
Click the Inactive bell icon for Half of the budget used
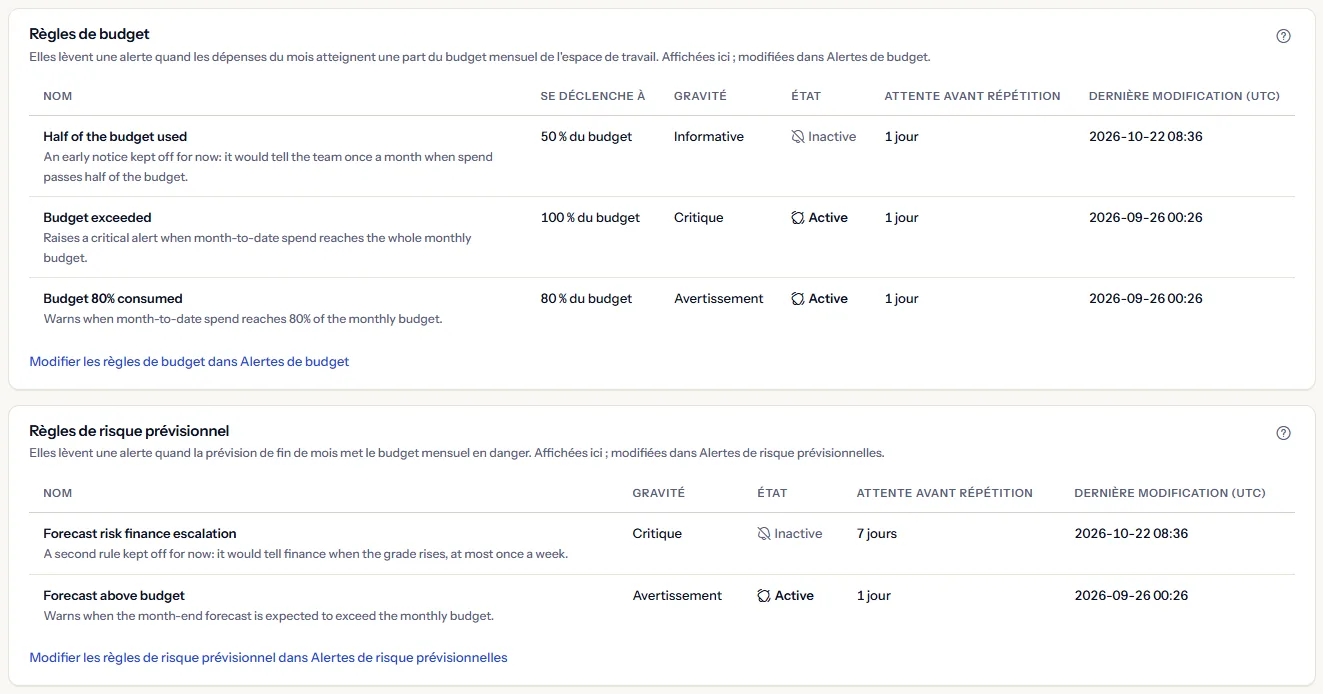coord(797,137)
